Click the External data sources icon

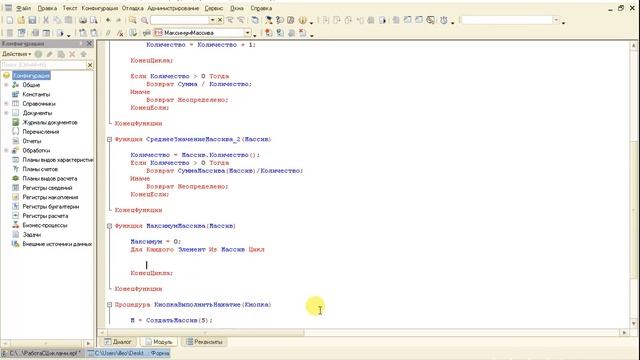[16, 244]
